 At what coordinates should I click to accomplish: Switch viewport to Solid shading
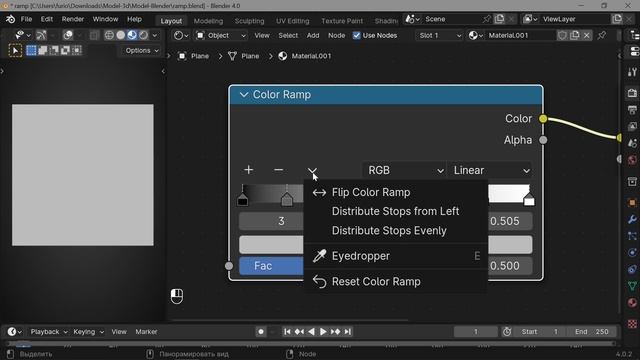click(x=120, y=36)
